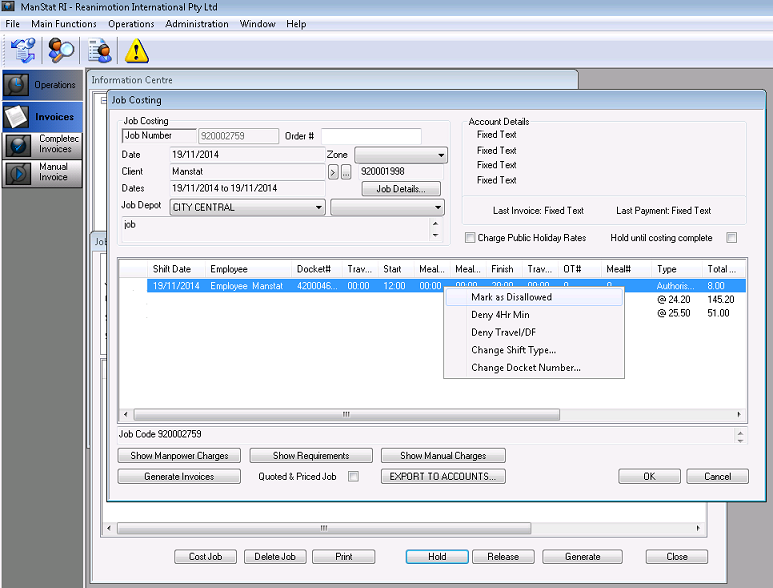
Task: Click the client ellipsis '...' button
Action: pyautogui.click(x=346, y=172)
